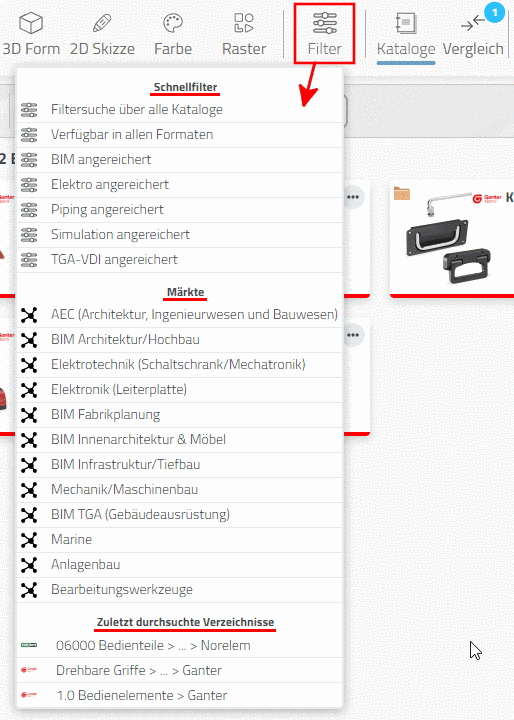The height and width of the screenshot is (720, 514).
Task: Click folder icon on Ganter catalog card
Action: (x=402, y=194)
